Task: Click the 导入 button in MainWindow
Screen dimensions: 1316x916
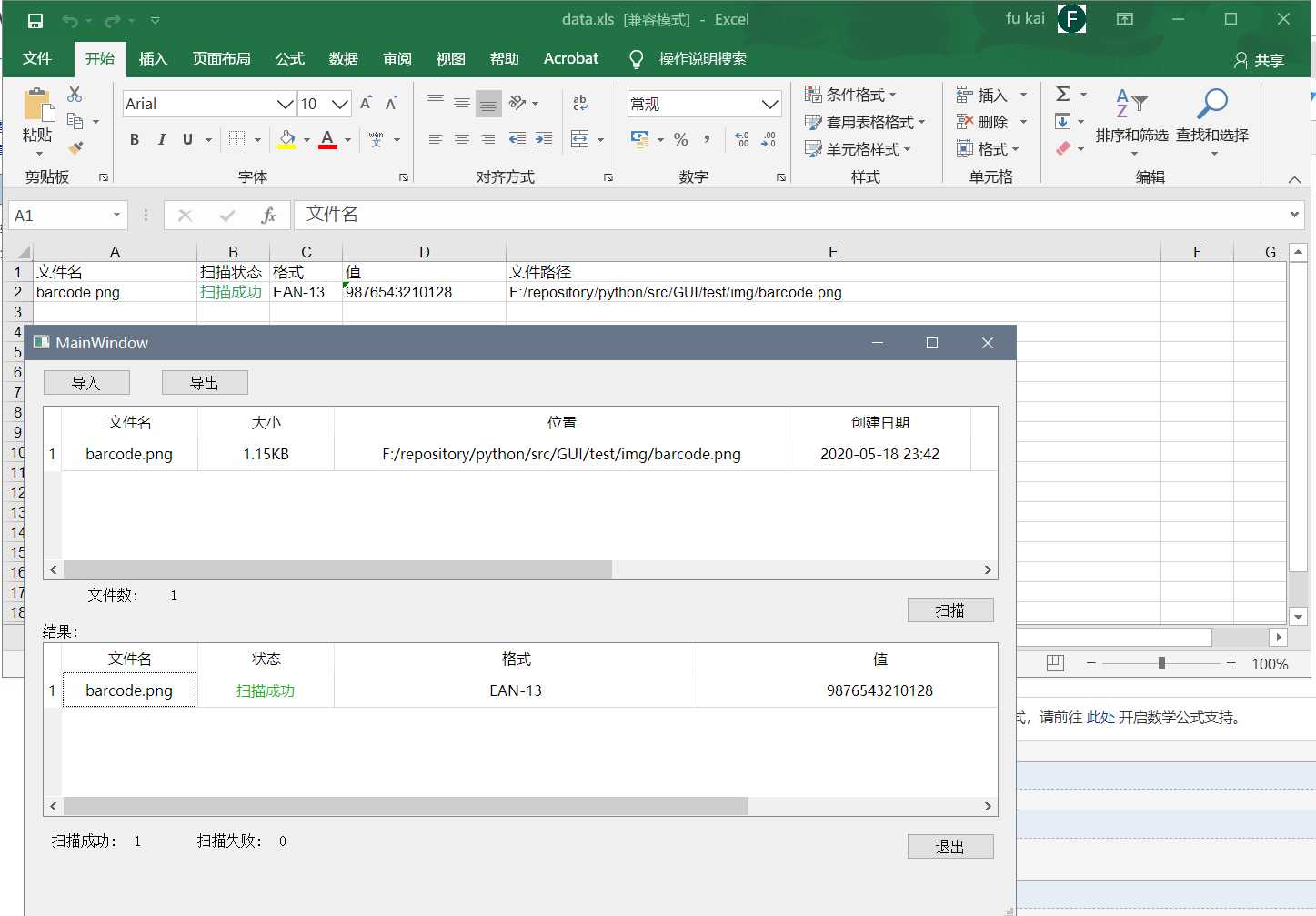Action: click(86, 383)
